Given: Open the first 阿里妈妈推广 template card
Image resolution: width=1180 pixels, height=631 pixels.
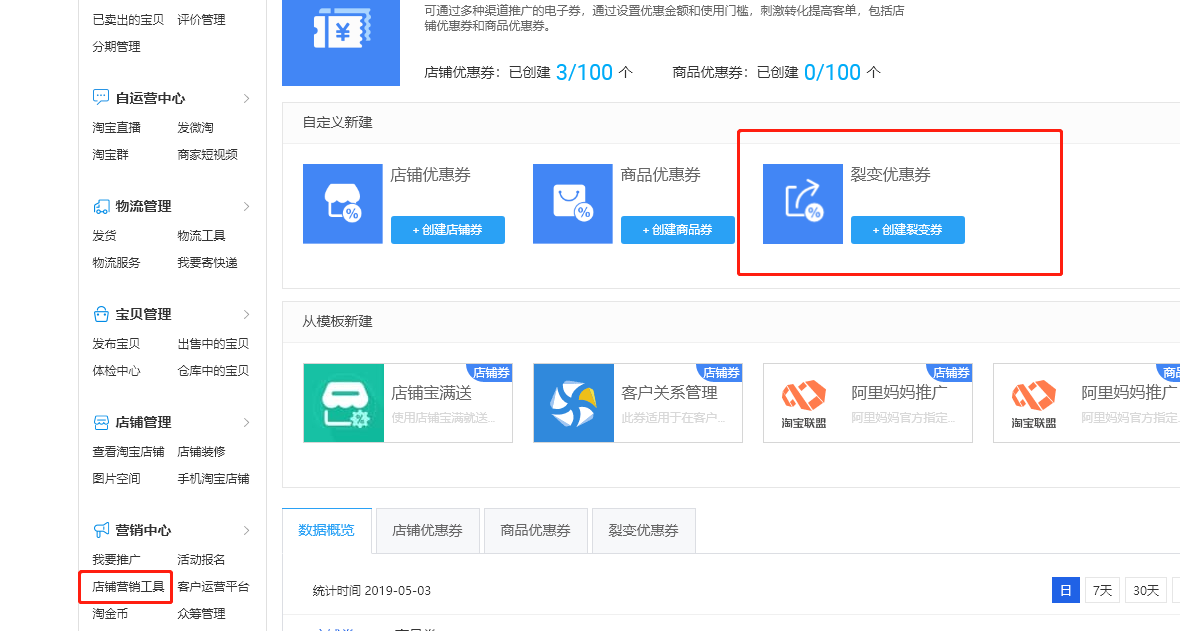Looking at the screenshot, I should 867,403.
